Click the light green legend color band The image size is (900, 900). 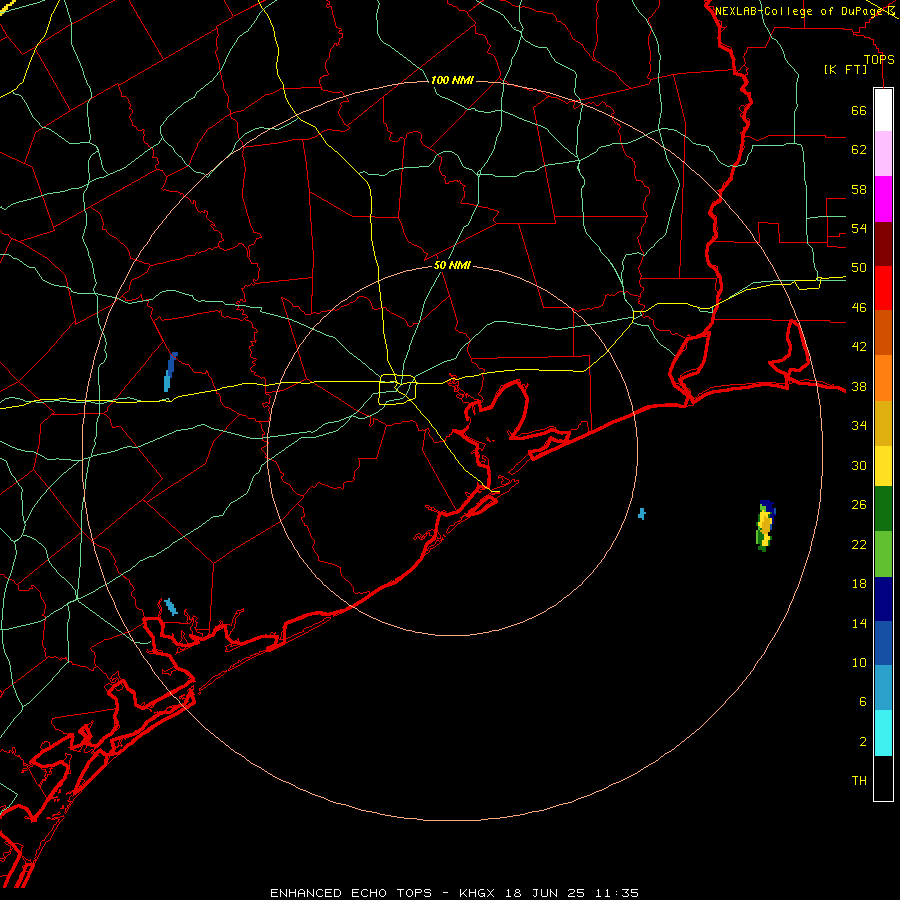coord(883,554)
